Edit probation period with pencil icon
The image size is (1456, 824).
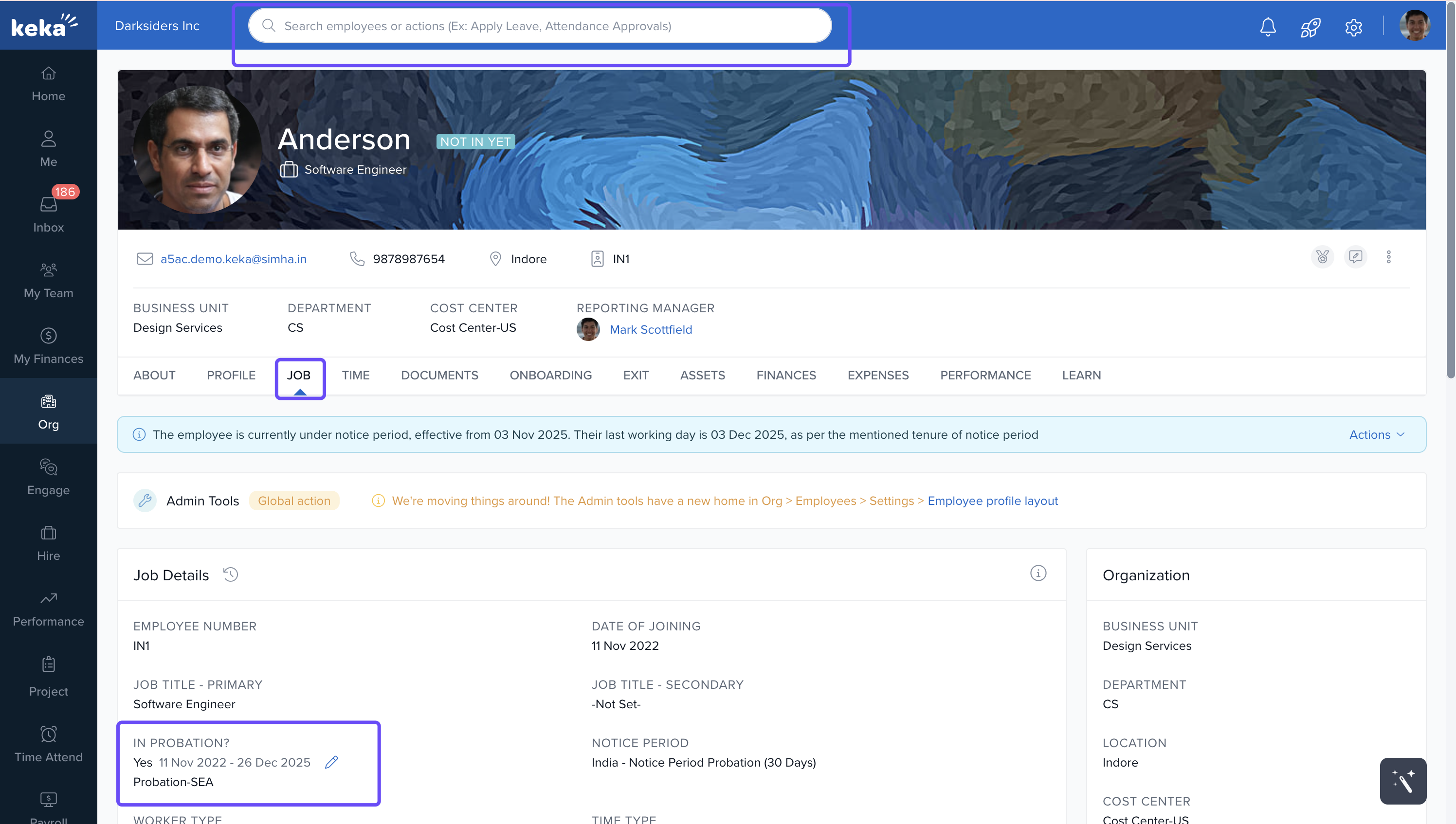pyautogui.click(x=332, y=762)
